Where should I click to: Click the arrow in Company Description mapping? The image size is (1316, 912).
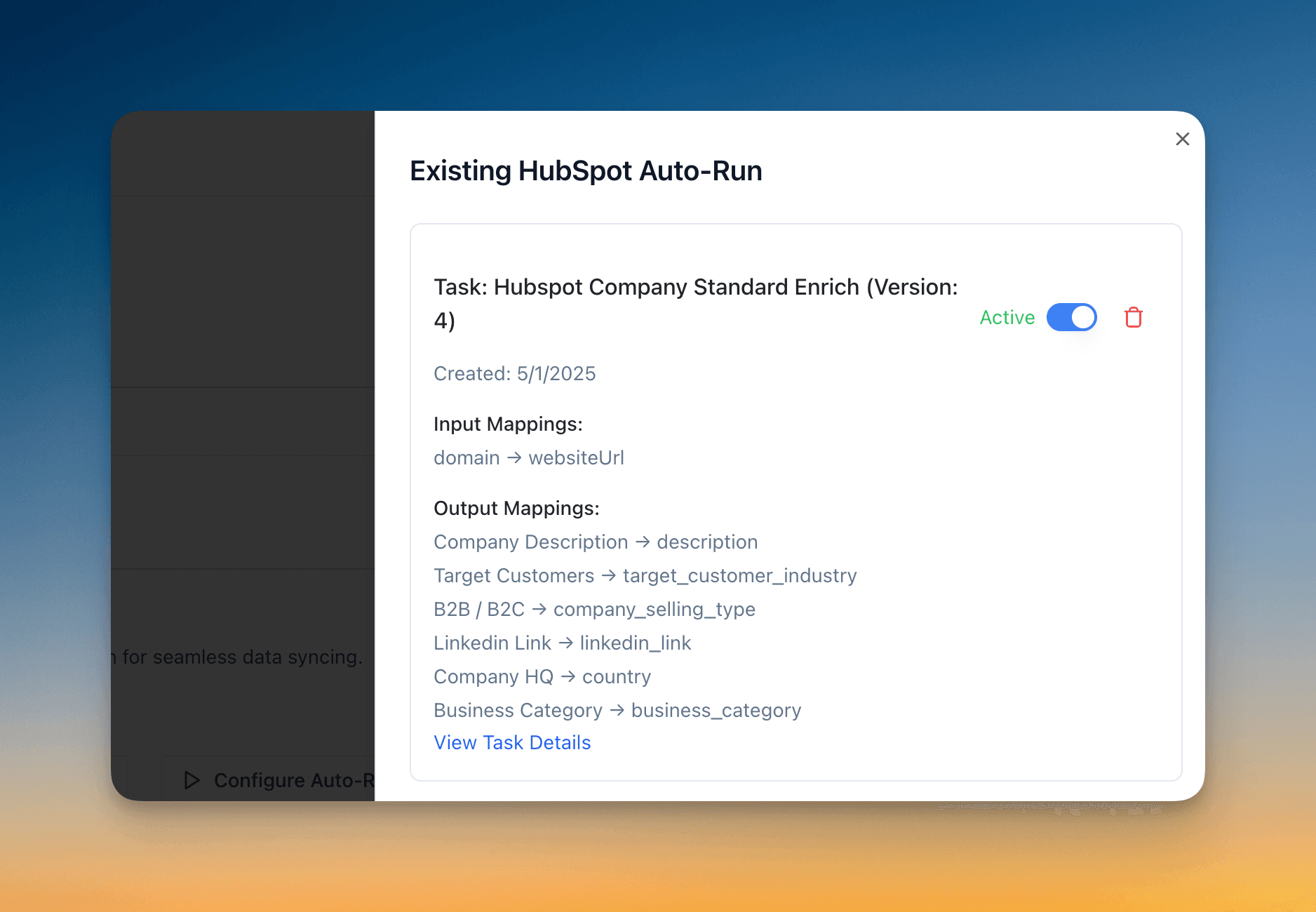(642, 542)
